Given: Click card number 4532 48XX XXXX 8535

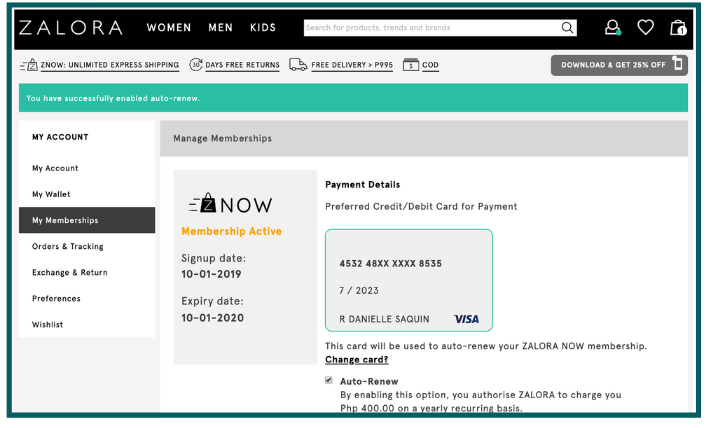Looking at the screenshot, I should point(390,264).
